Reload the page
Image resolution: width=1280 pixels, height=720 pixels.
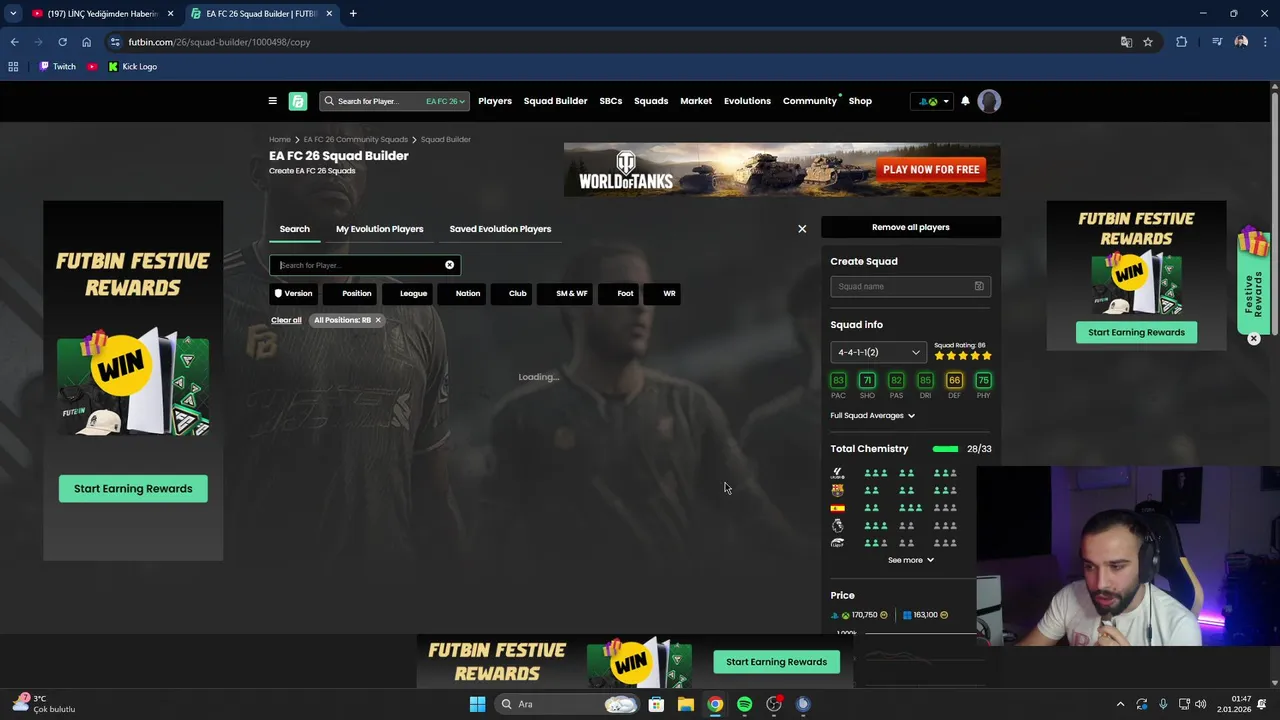tap(62, 42)
